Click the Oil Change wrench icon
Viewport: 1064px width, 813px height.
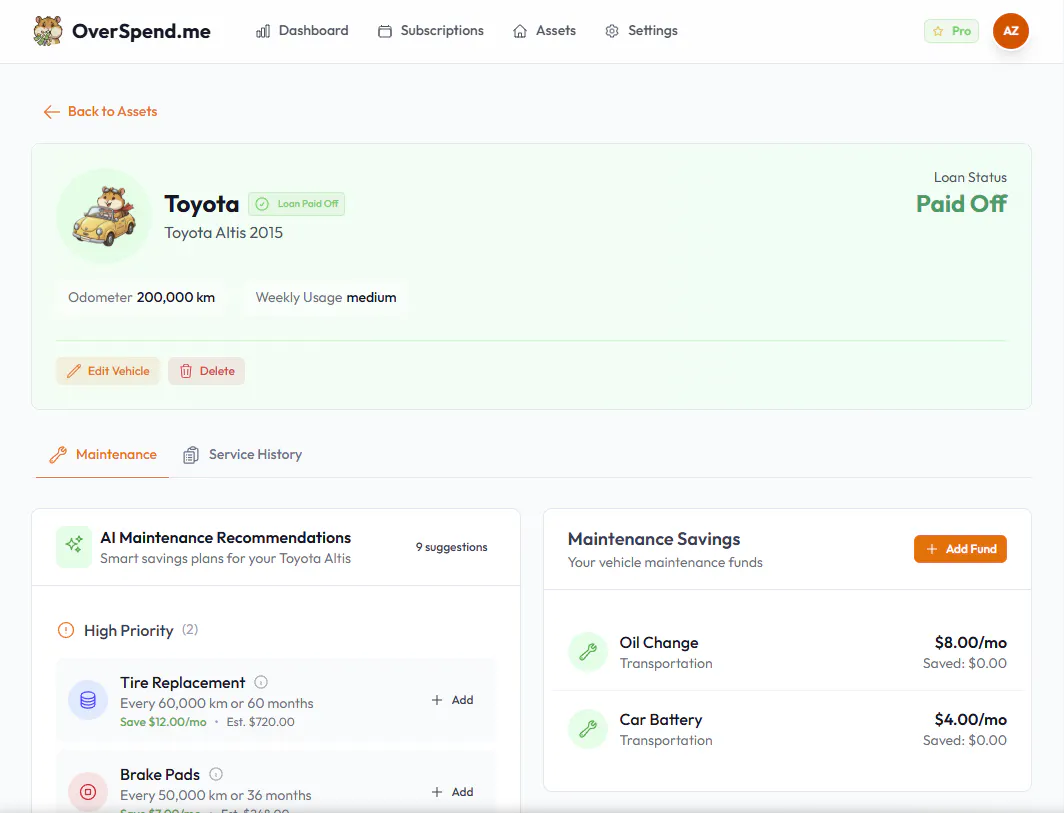(x=588, y=652)
